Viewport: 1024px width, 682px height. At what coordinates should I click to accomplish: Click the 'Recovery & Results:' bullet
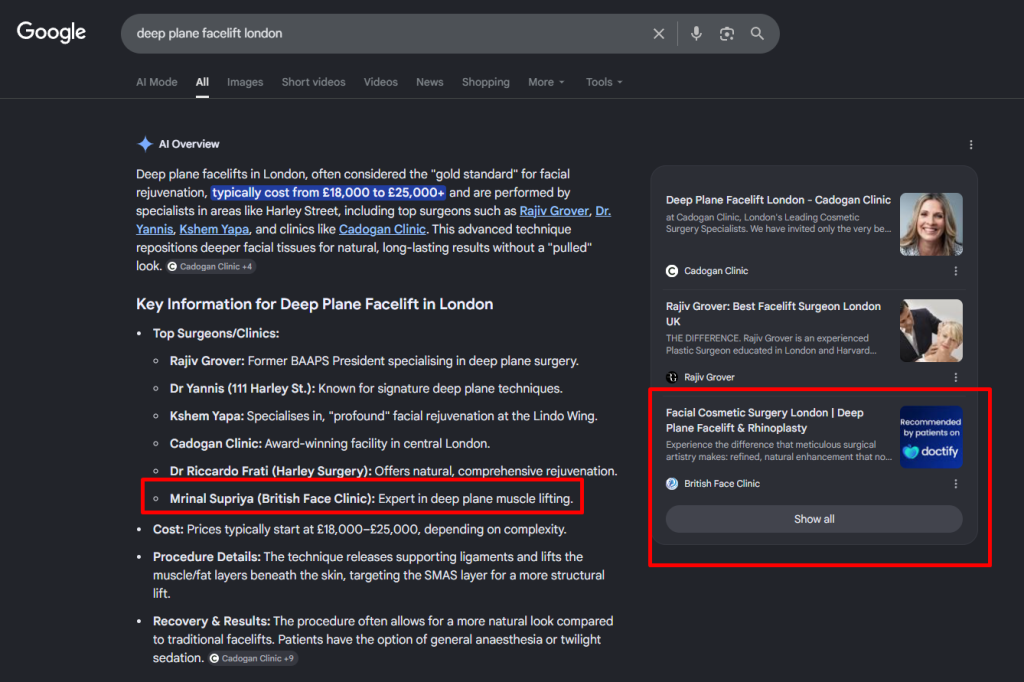(x=383, y=640)
